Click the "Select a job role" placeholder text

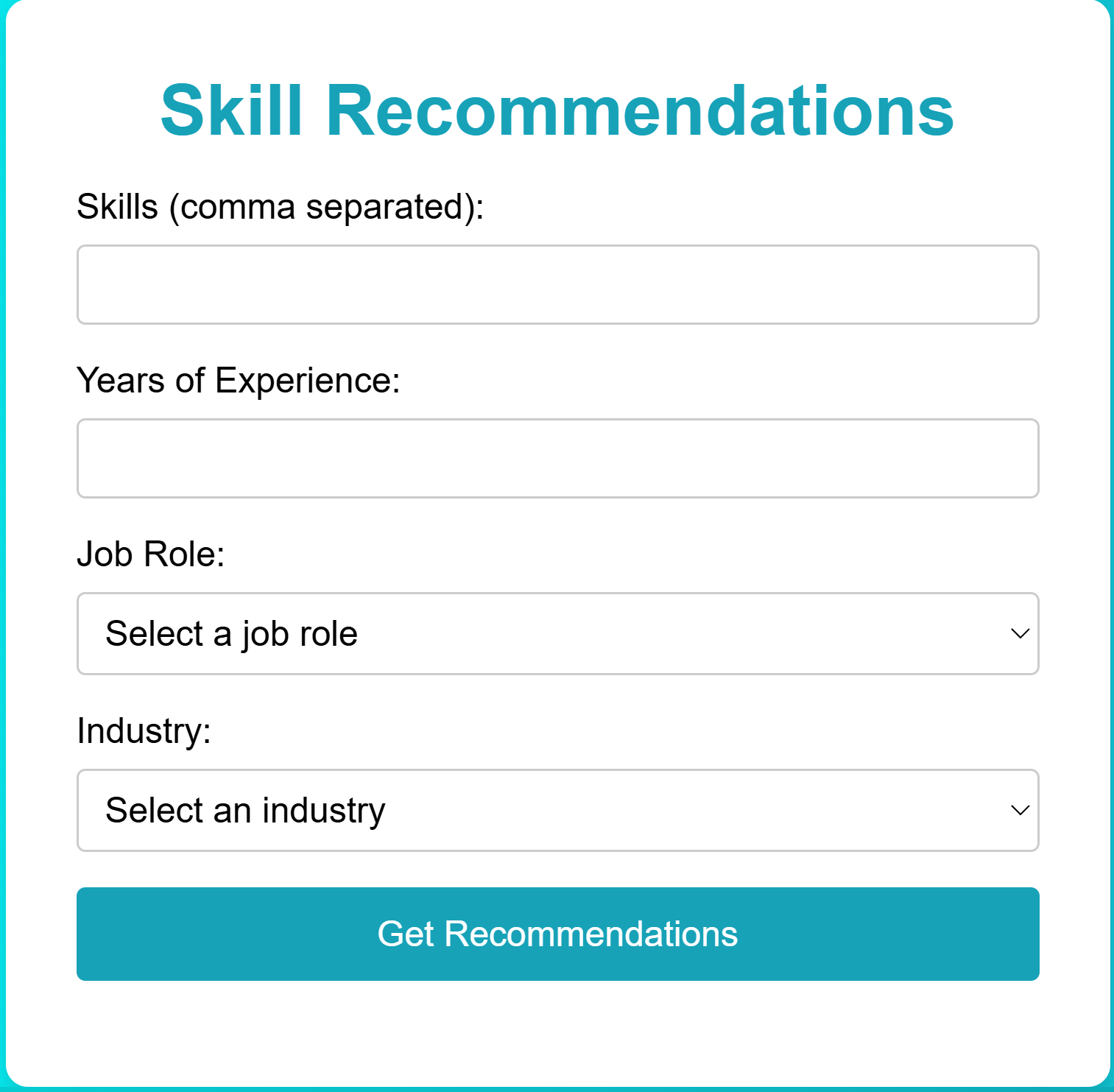tap(231, 634)
